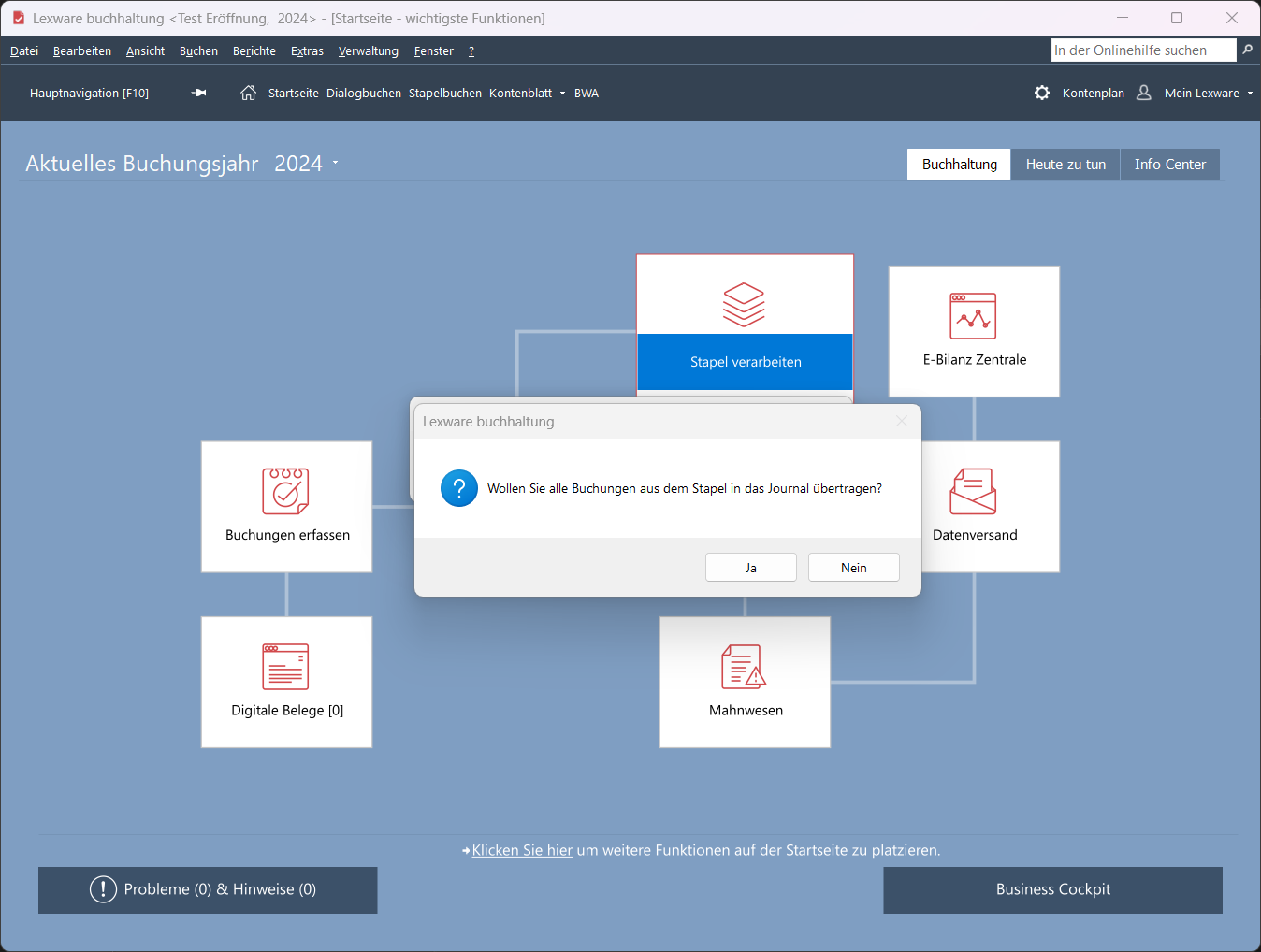Click the Datenversand label

975,535
